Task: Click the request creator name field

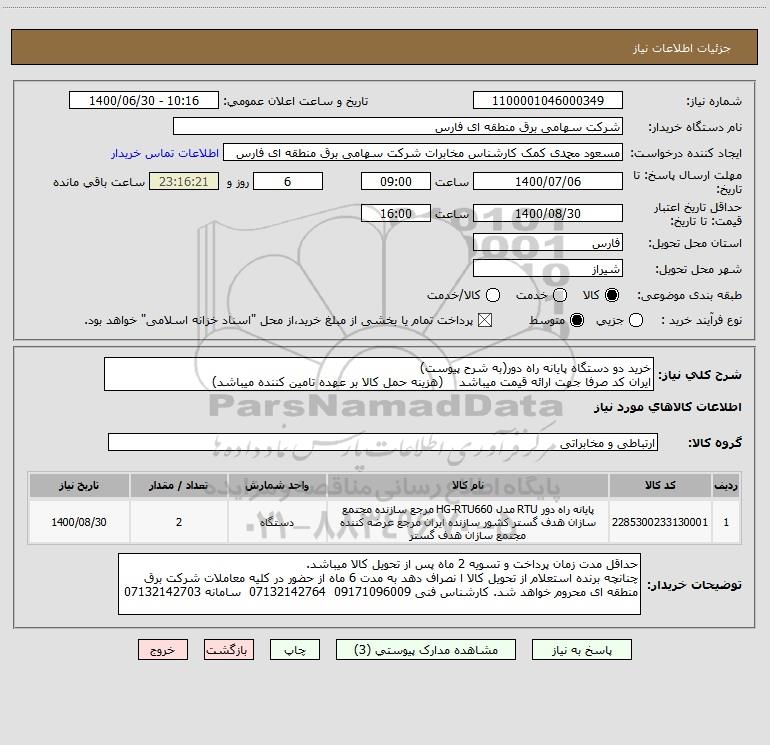Action: pyautogui.click(x=423, y=153)
